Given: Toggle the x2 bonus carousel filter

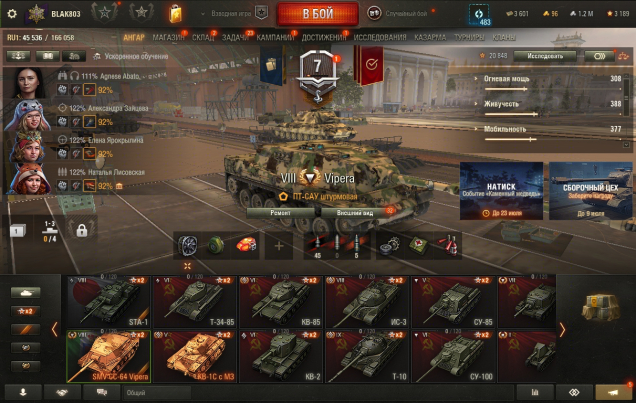Looking at the screenshot, I should [x=26, y=311].
